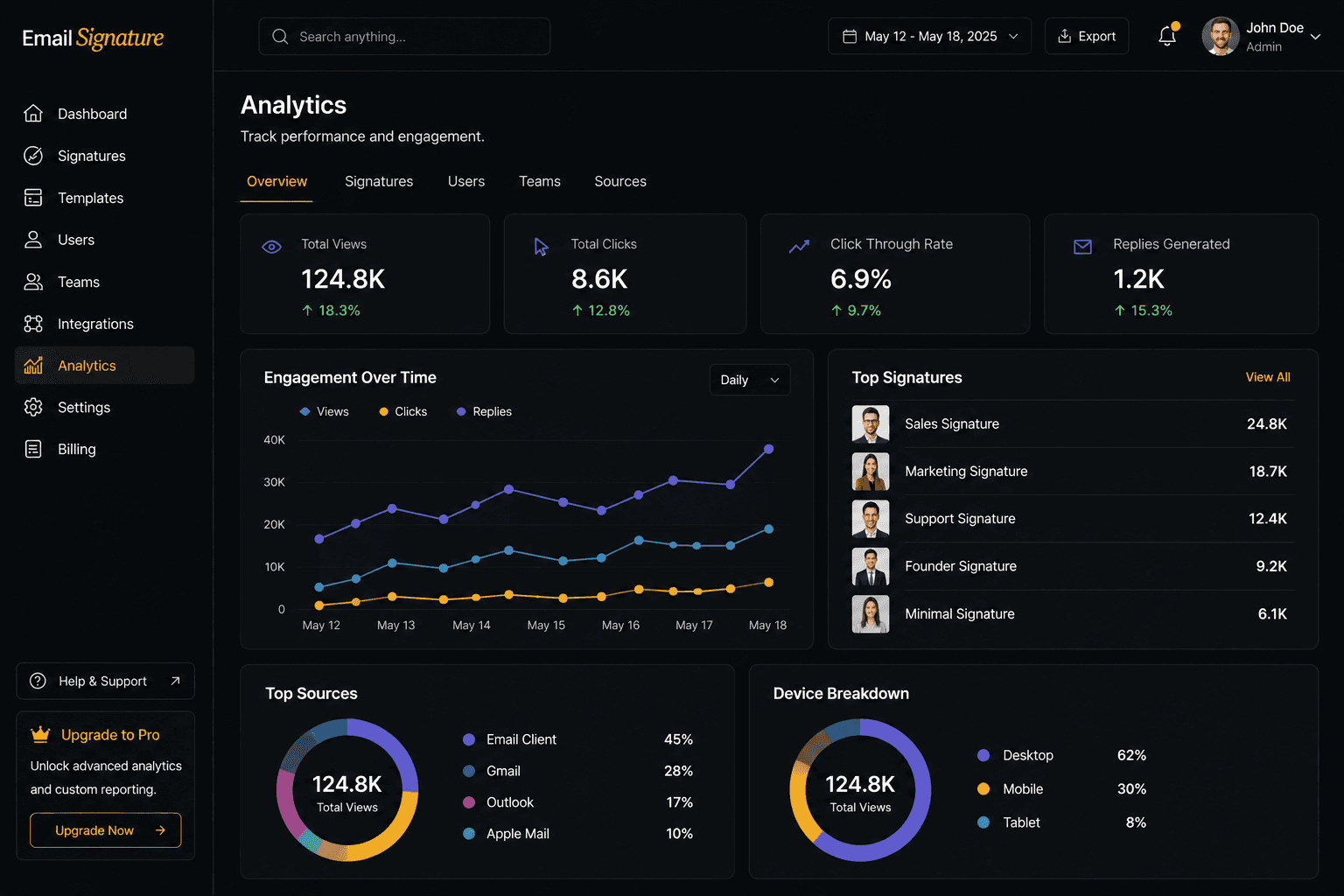Toggle the Clicks series in chart legend
This screenshot has width=1344, height=896.
[x=402, y=411]
